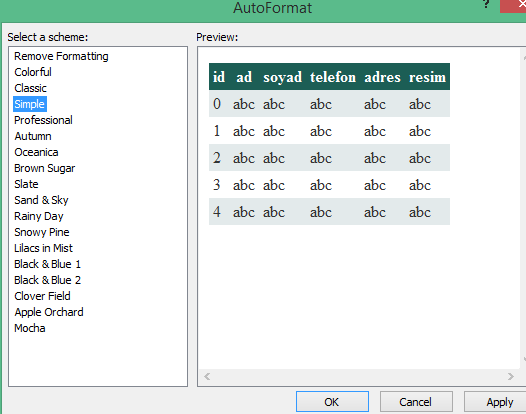Choose the Classic scheme

(x=31, y=88)
